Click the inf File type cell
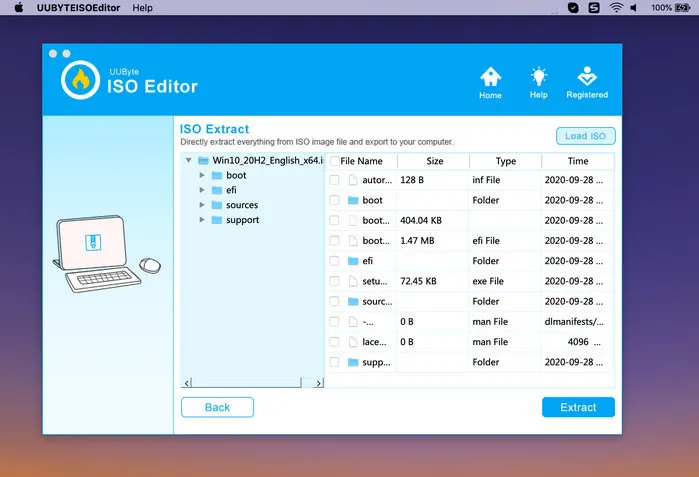 (486, 180)
